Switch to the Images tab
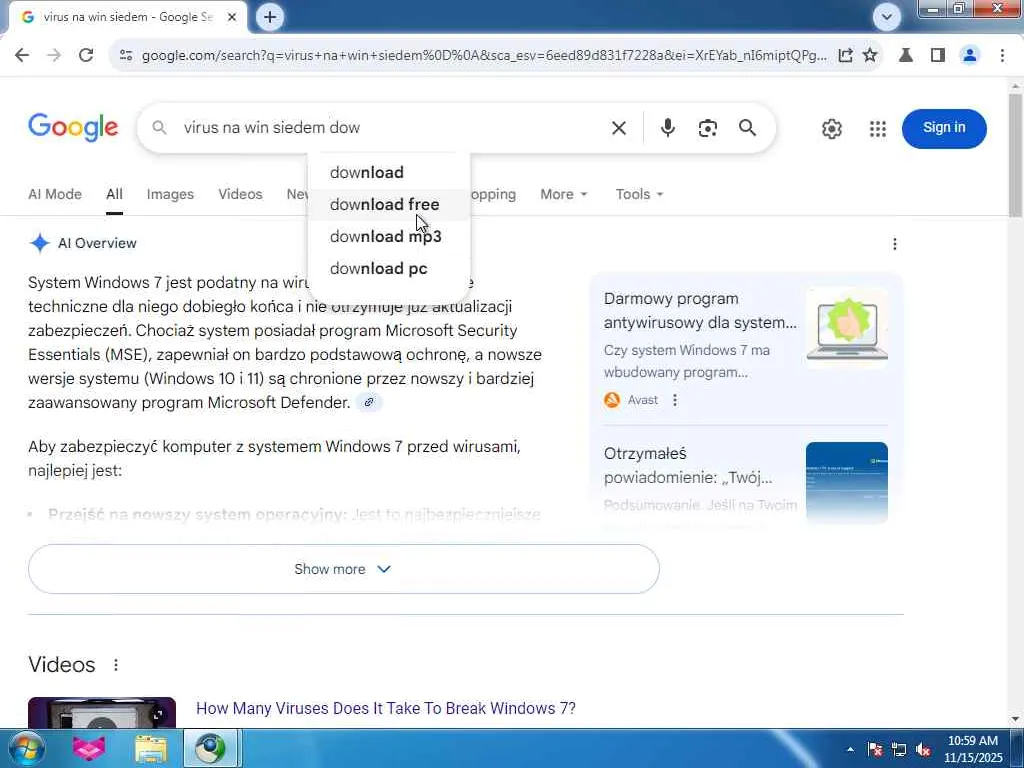Viewport: 1024px width, 768px height. [x=170, y=195]
